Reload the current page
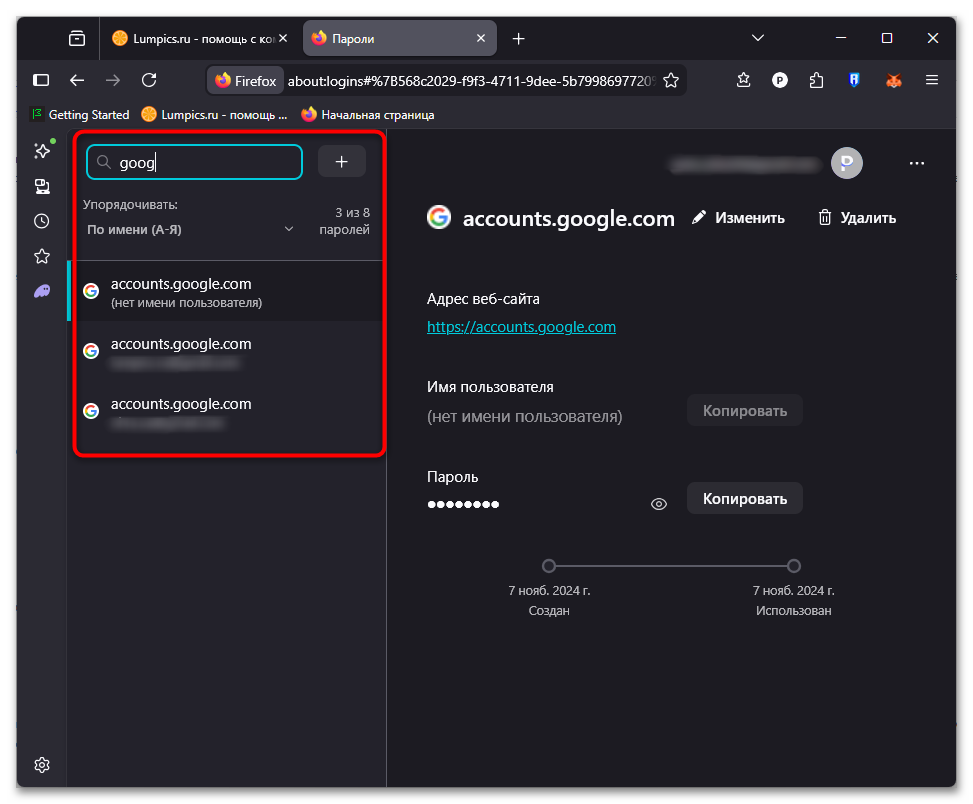The height and width of the screenshot is (804, 973). [x=149, y=80]
